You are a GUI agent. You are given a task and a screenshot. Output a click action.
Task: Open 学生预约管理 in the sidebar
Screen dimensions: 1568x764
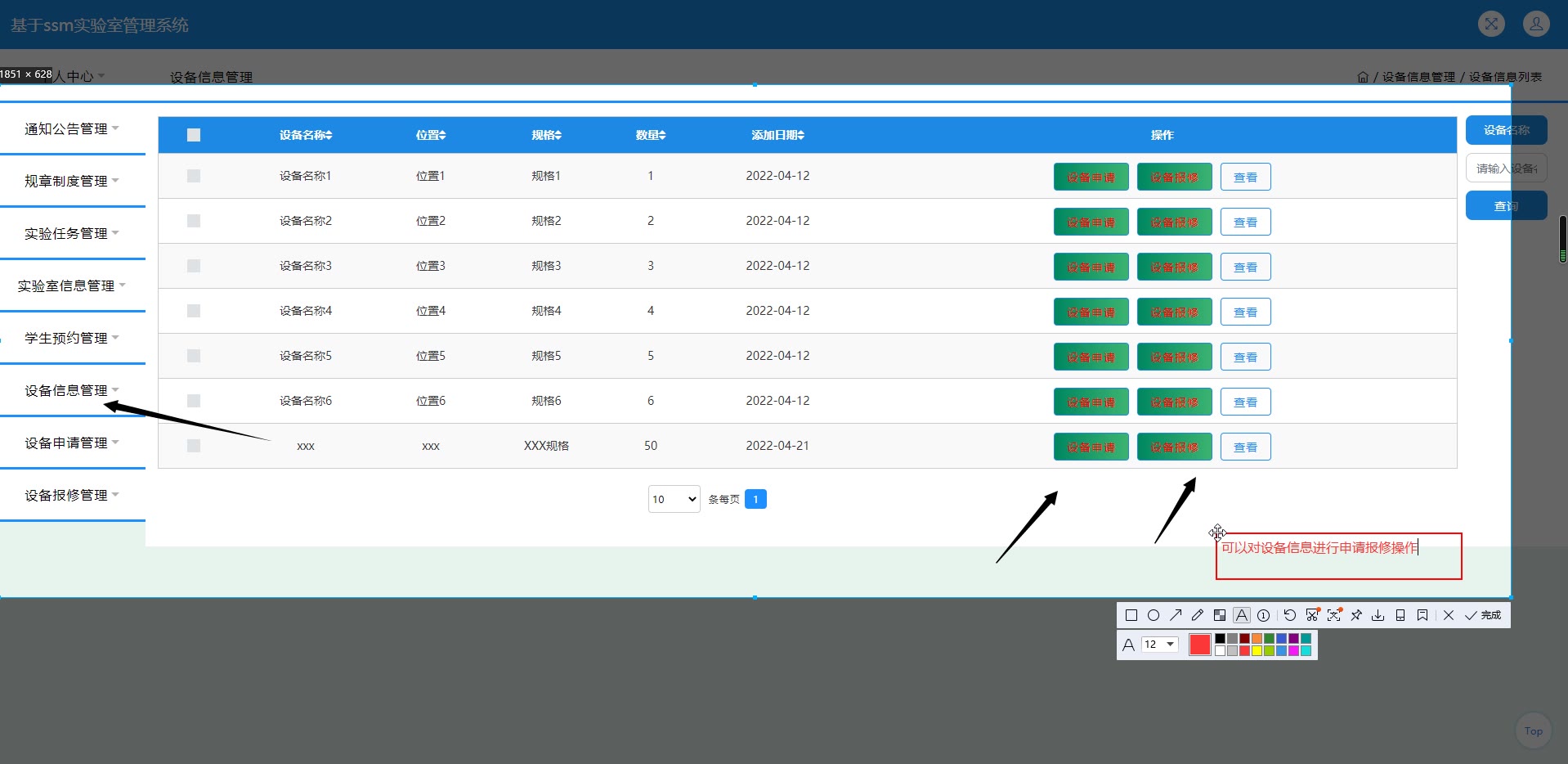pyautogui.click(x=72, y=339)
